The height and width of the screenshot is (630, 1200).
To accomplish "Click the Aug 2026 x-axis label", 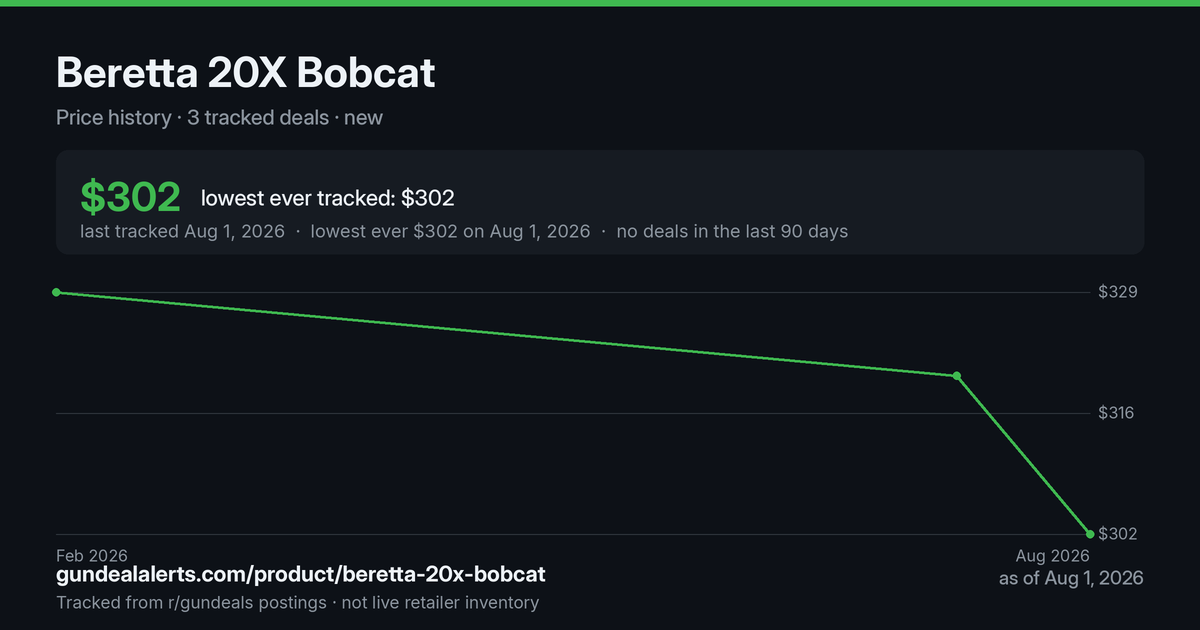I will tap(1053, 555).
